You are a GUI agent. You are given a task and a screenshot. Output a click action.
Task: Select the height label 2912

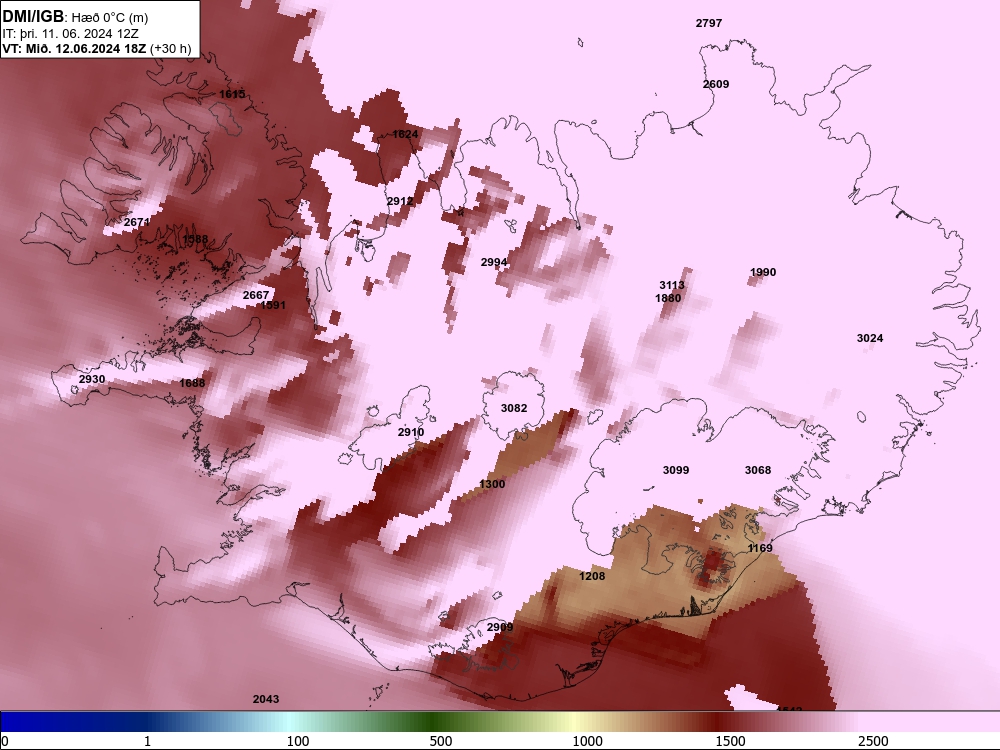pyautogui.click(x=400, y=201)
